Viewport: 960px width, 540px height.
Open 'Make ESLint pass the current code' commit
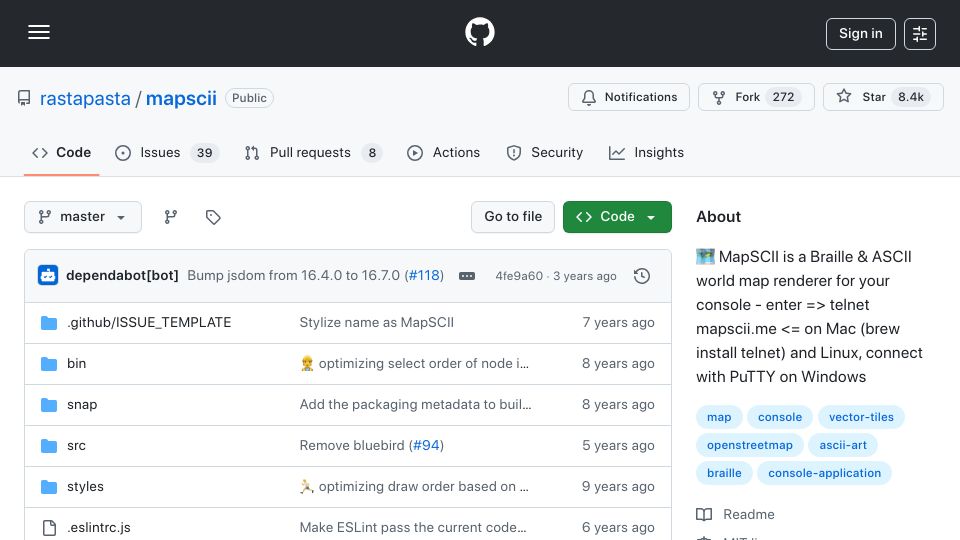click(413, 528)
